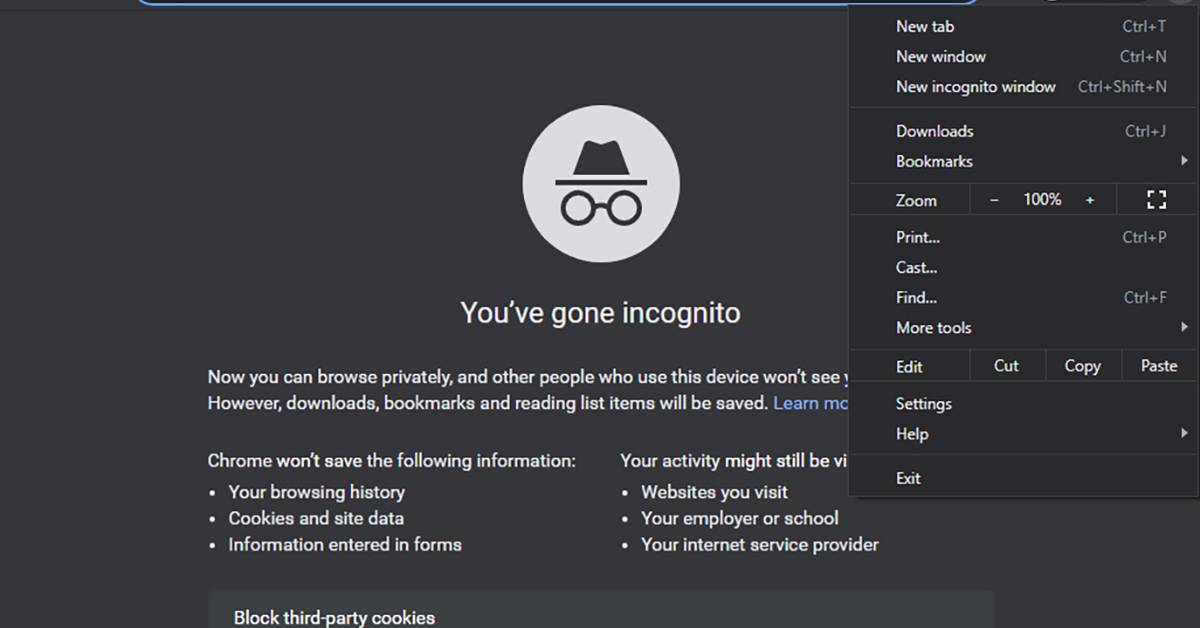Open the Downloads menu item
The width and height of the screenshot is (1200, 628).
[934, 131]
